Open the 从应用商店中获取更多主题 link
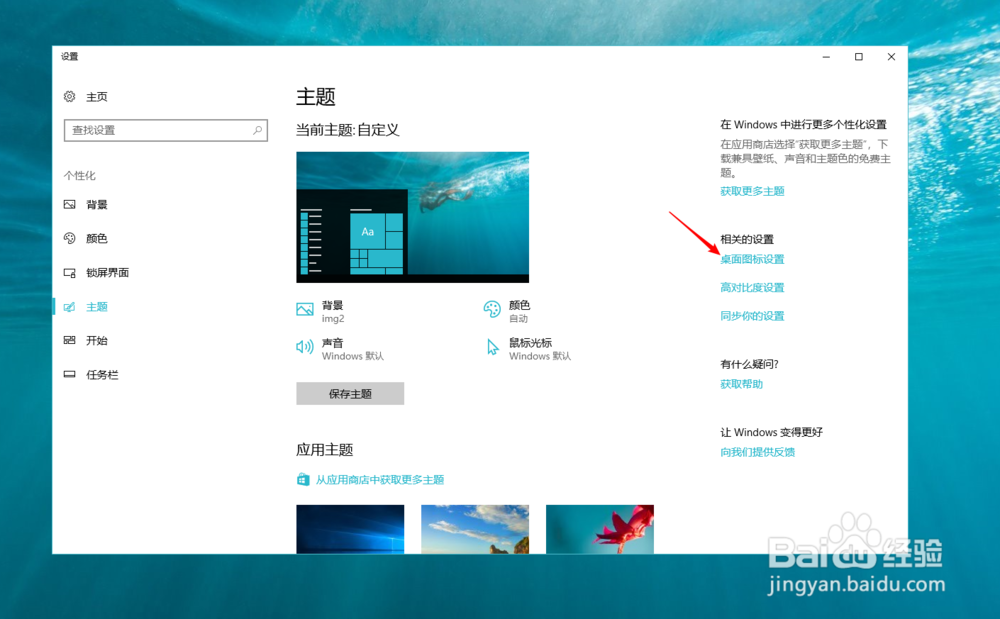 380,479
